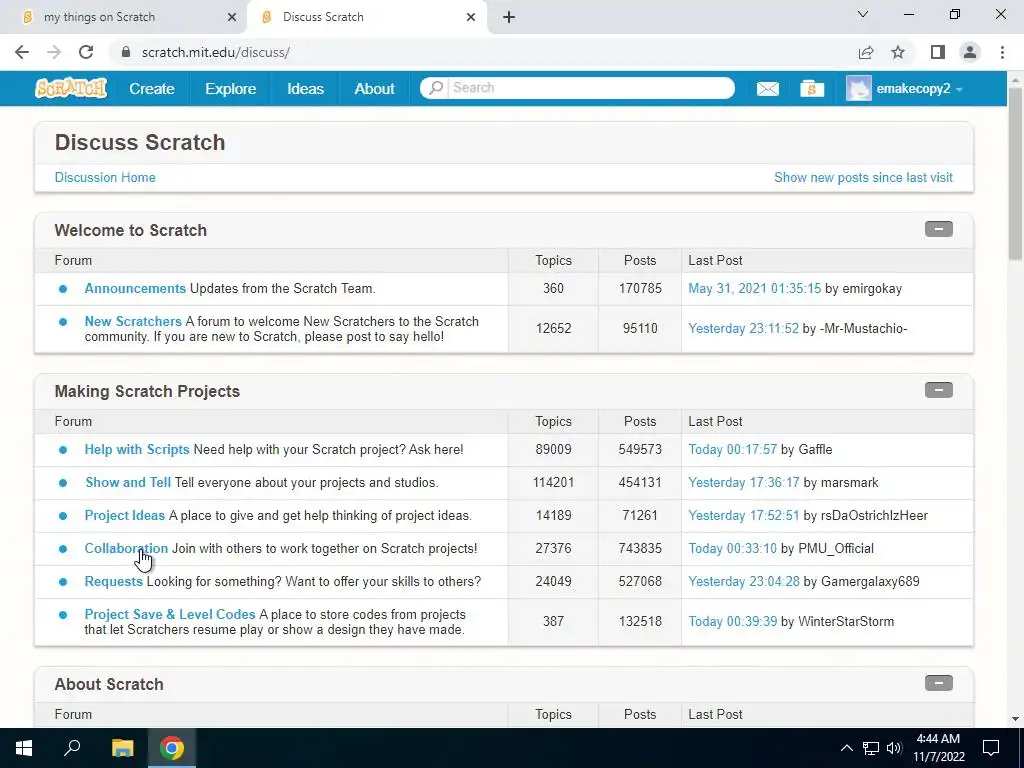
Task: Open the Chrome profile icon
Action: click(x=970, y=52)
